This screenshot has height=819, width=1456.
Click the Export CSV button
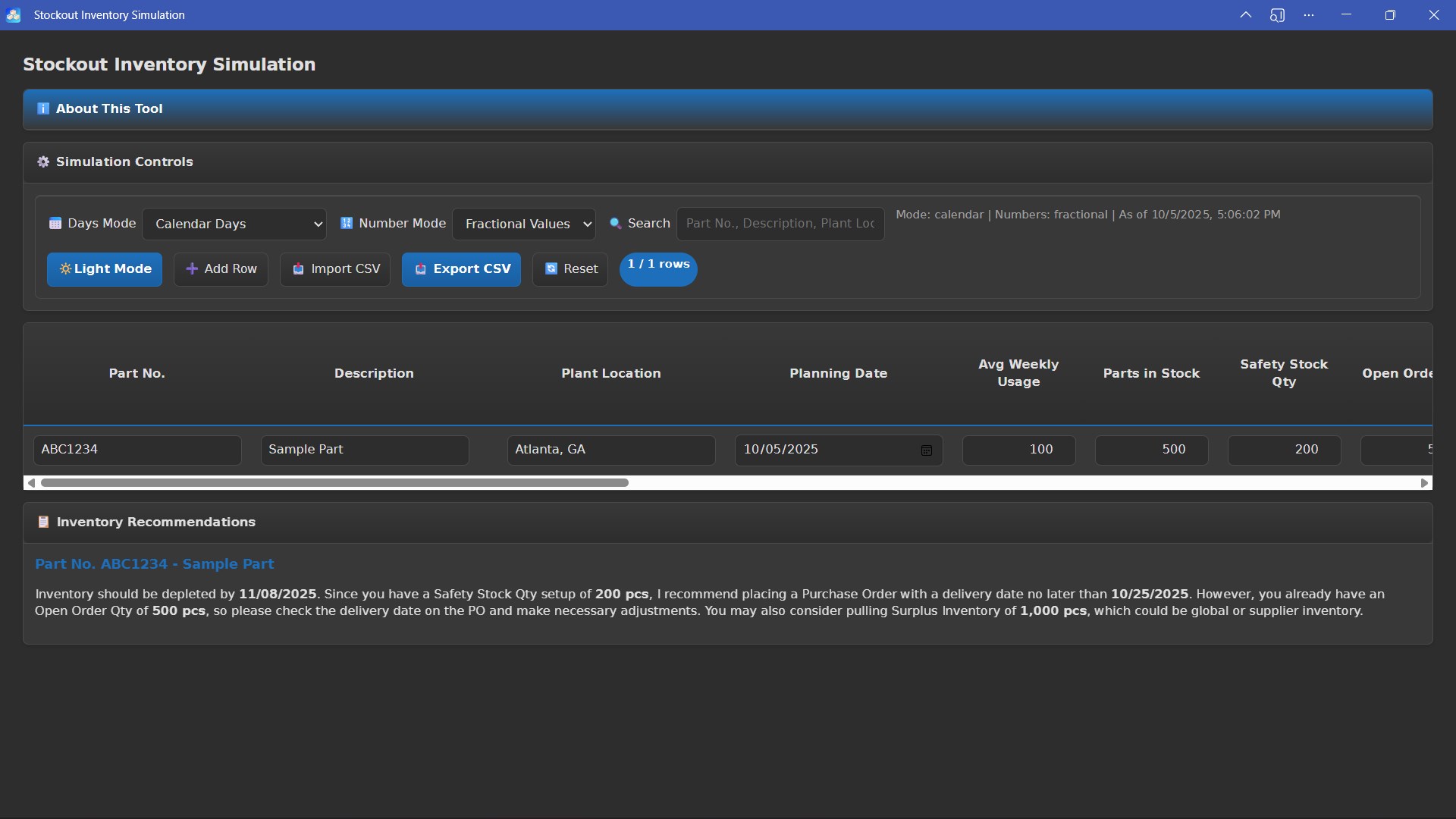[461, 269]
